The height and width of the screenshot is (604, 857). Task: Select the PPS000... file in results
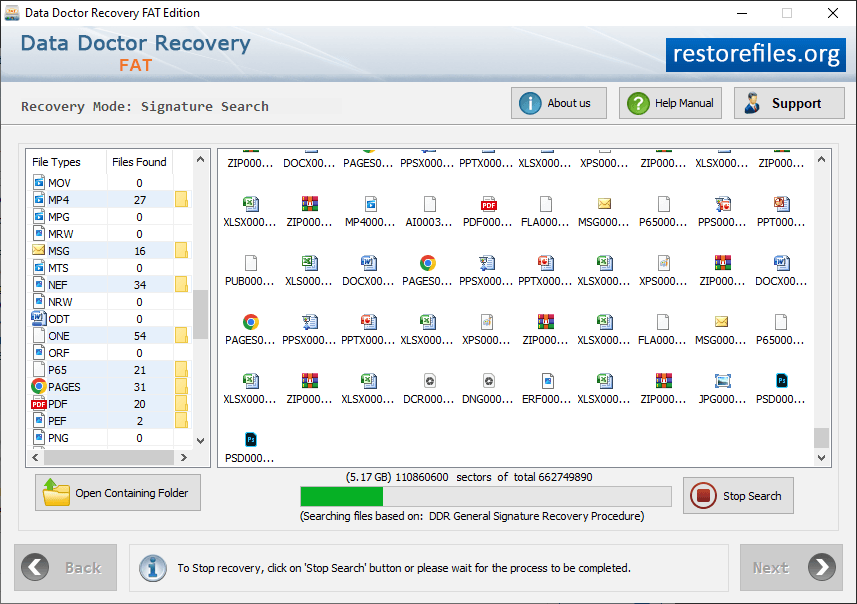722,212
